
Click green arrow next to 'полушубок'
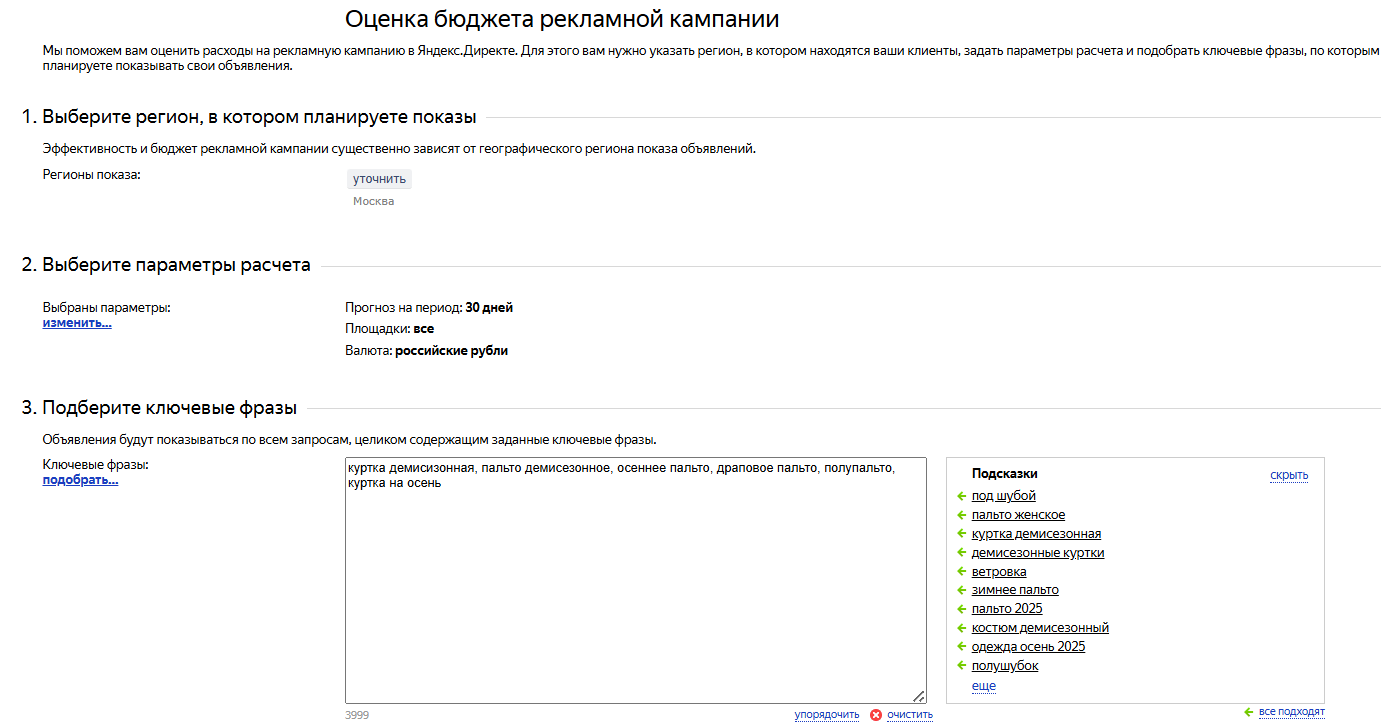pyautogui.click(x=961, y=666)
